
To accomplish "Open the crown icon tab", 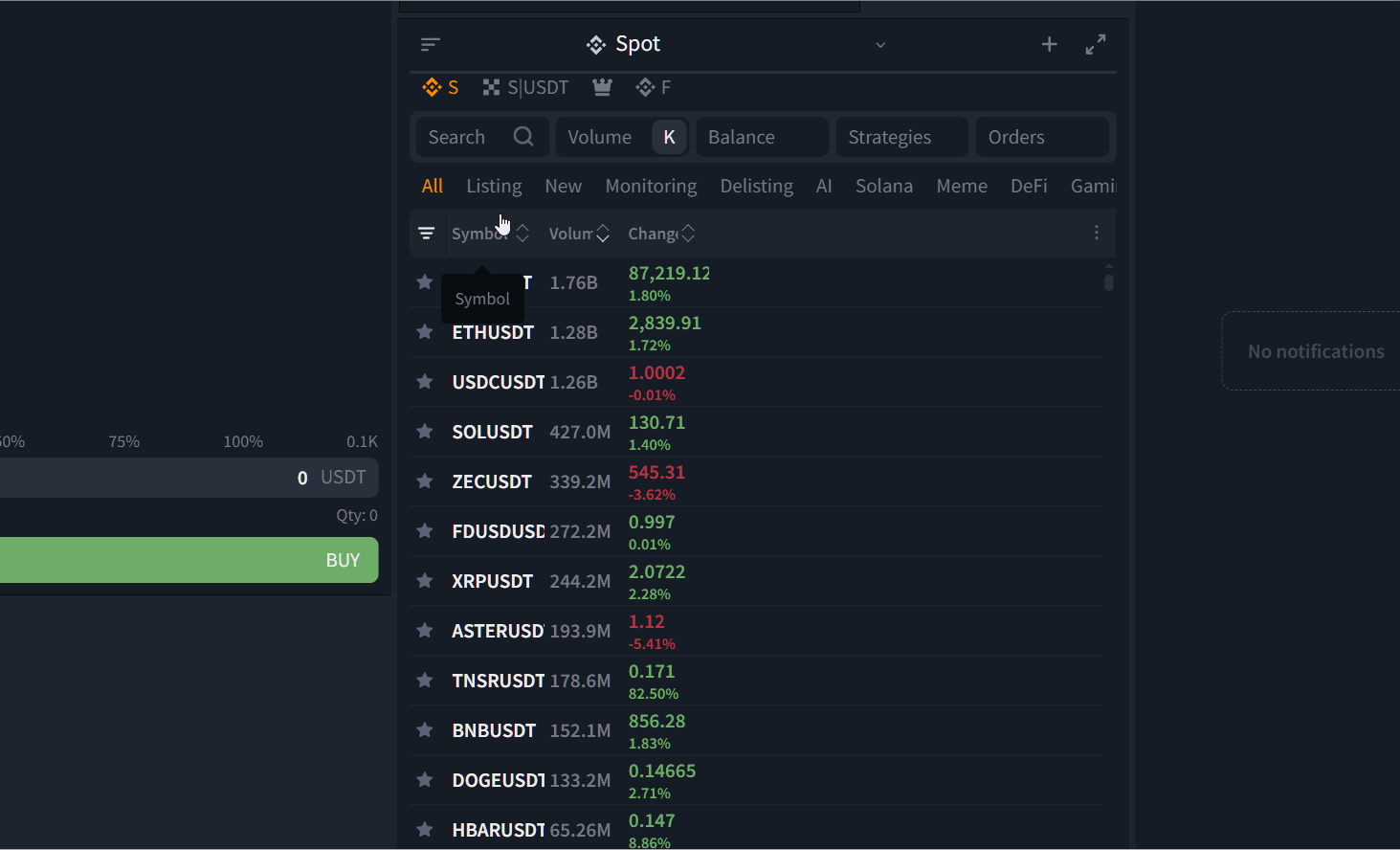I will pos(602,87).
